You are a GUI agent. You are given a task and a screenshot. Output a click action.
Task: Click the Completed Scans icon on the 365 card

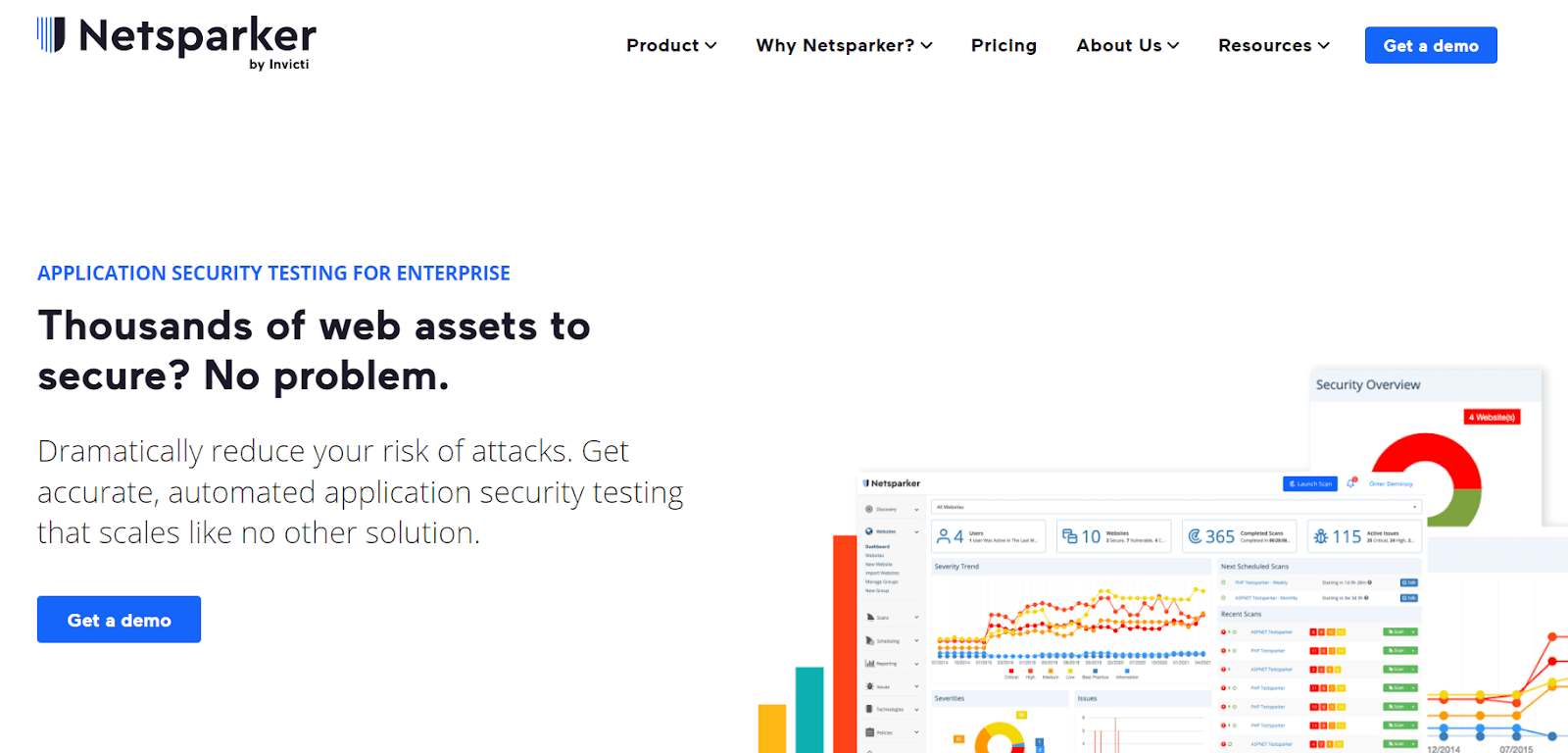pyautogui.click(x=1195, y=536)
